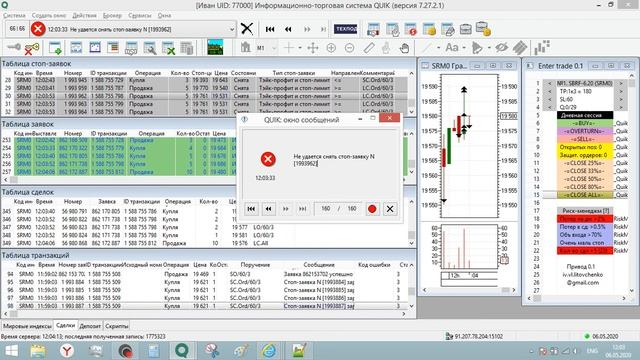The width and height of the screenshot is (640, 360).
Task: Switch to the Скрипты tab
Action: [x=116, y=326]
